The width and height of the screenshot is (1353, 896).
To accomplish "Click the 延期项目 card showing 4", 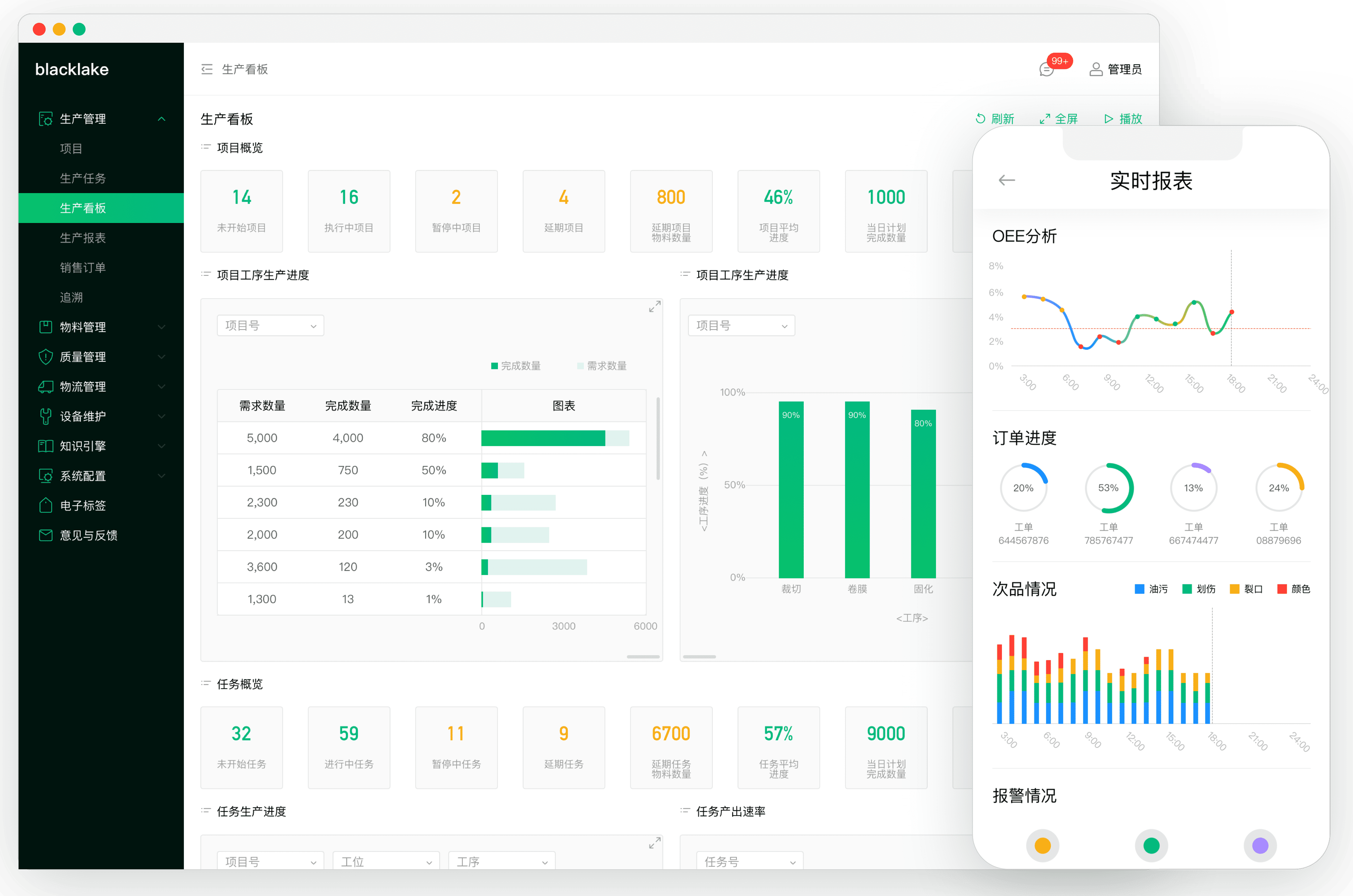I will (564, 211).
